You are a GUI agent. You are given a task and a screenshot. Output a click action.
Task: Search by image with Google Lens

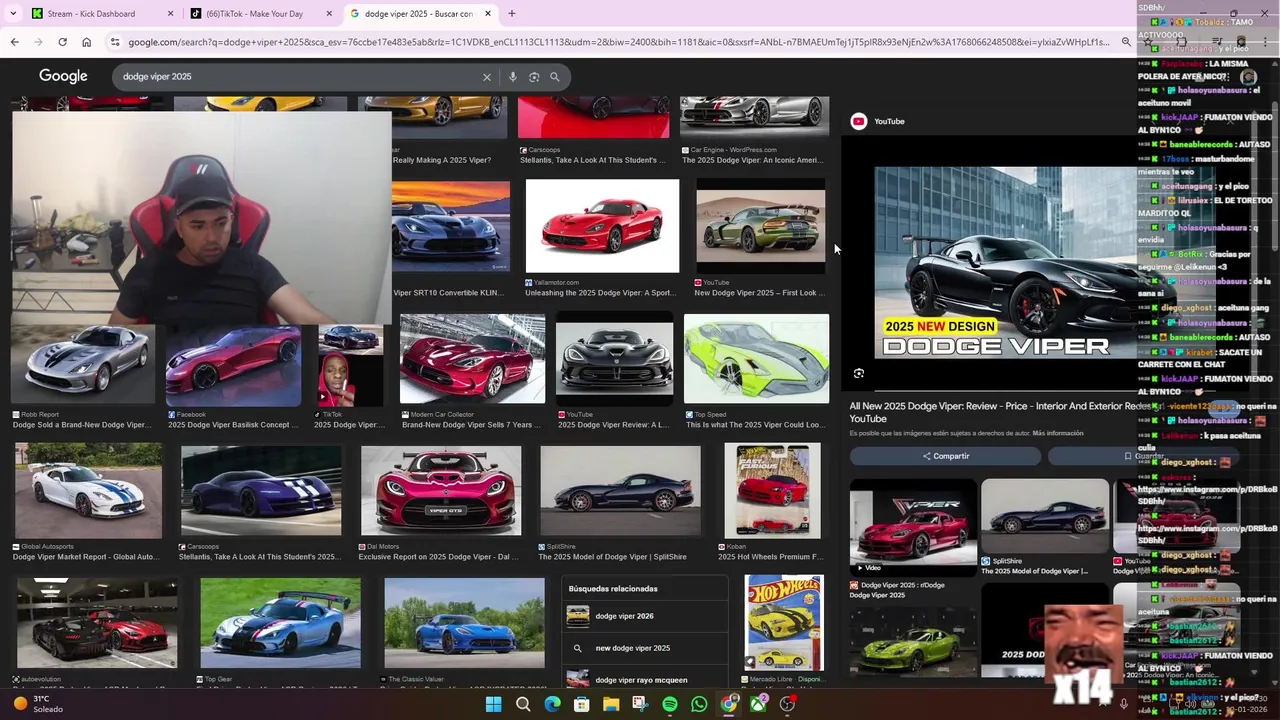coord(534,77)
